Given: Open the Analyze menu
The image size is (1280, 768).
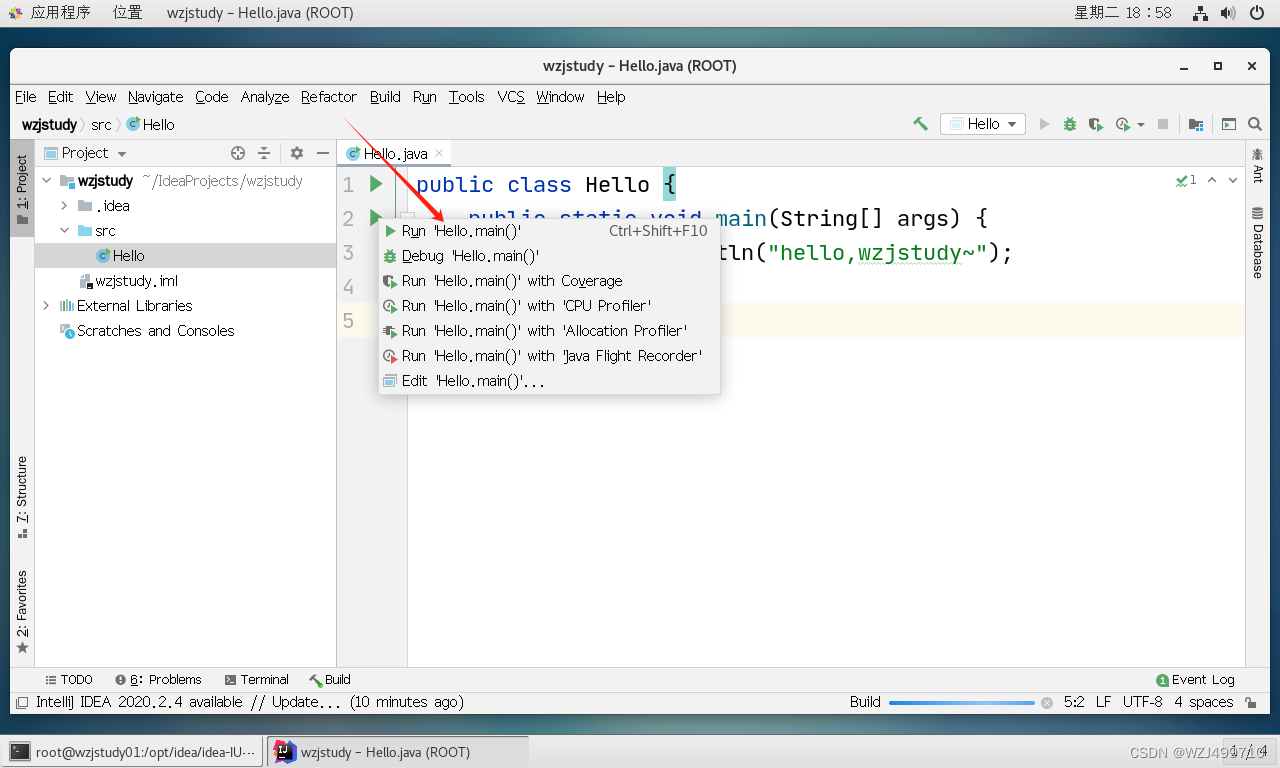Looking at the screenshot, I should [265, 97].
